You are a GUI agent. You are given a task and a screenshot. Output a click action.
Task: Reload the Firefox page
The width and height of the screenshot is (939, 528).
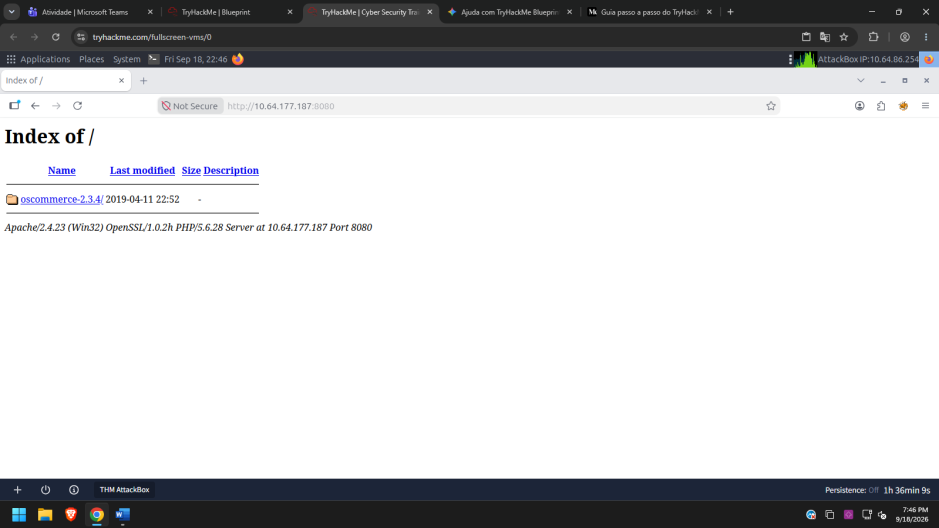pos(77,106)
